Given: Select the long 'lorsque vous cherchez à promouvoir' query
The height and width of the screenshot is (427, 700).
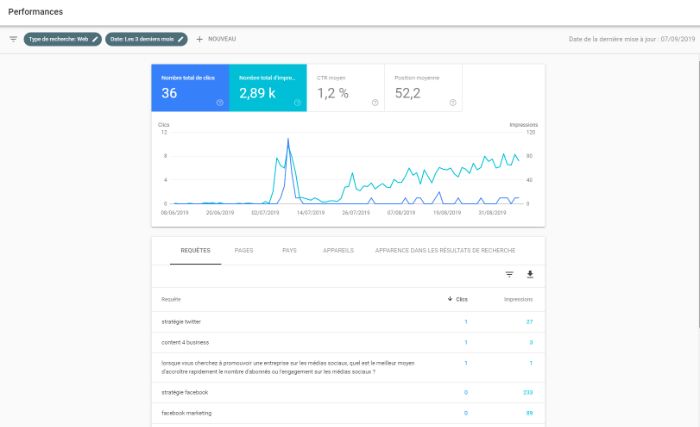Looking at the screenshot, I should 348,368.
